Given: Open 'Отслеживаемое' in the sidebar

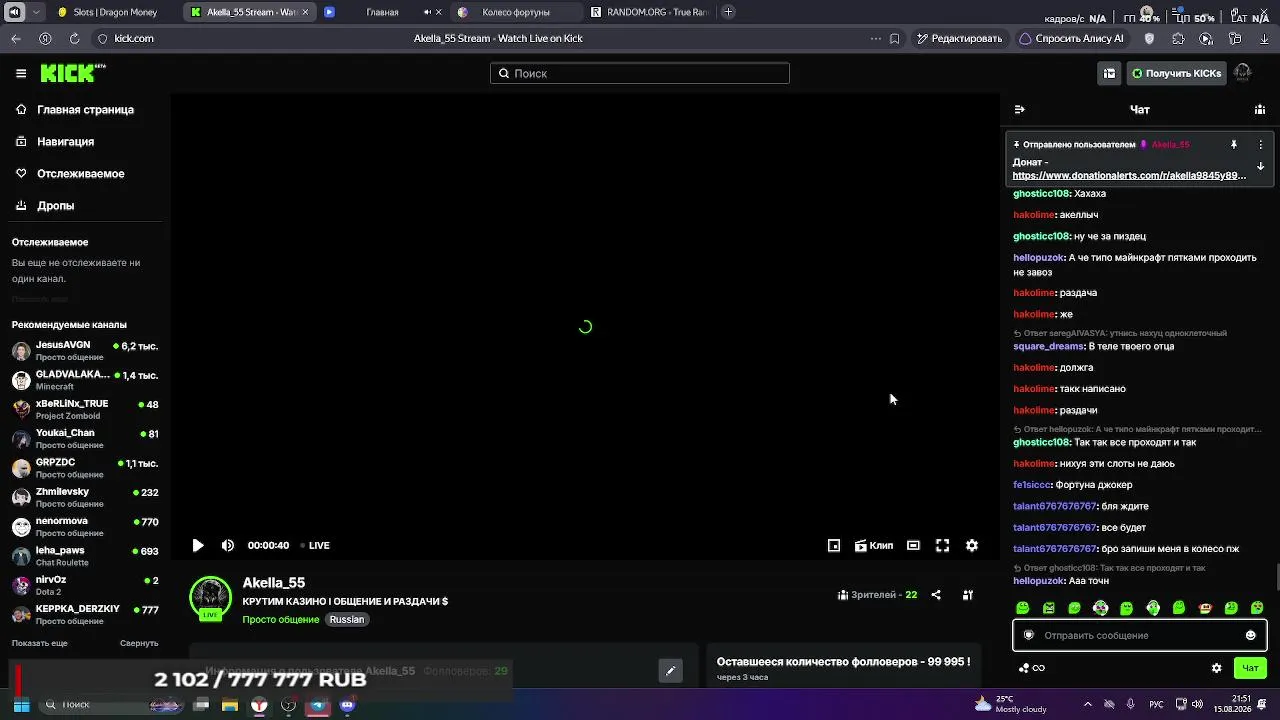Looking at the screenshot, I should point(71,174).
